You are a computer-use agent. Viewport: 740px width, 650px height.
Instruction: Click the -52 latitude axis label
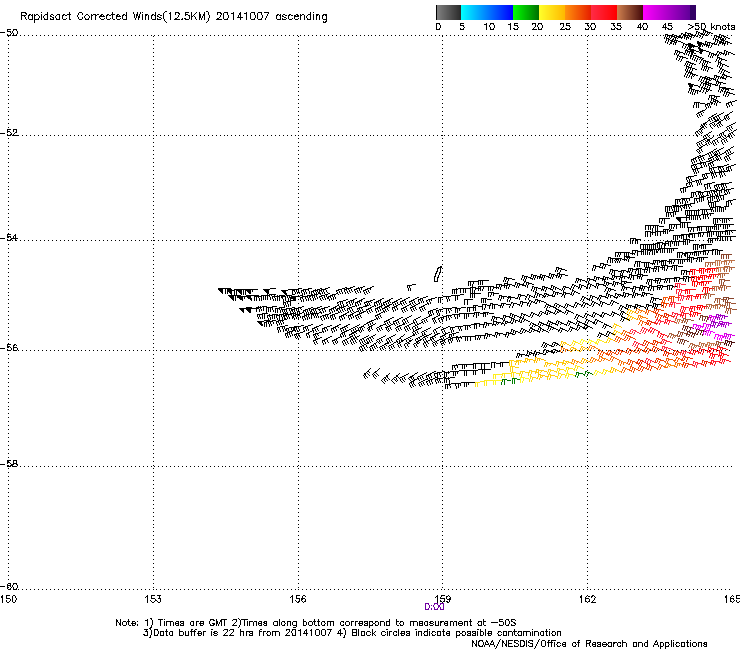point(9,133)
